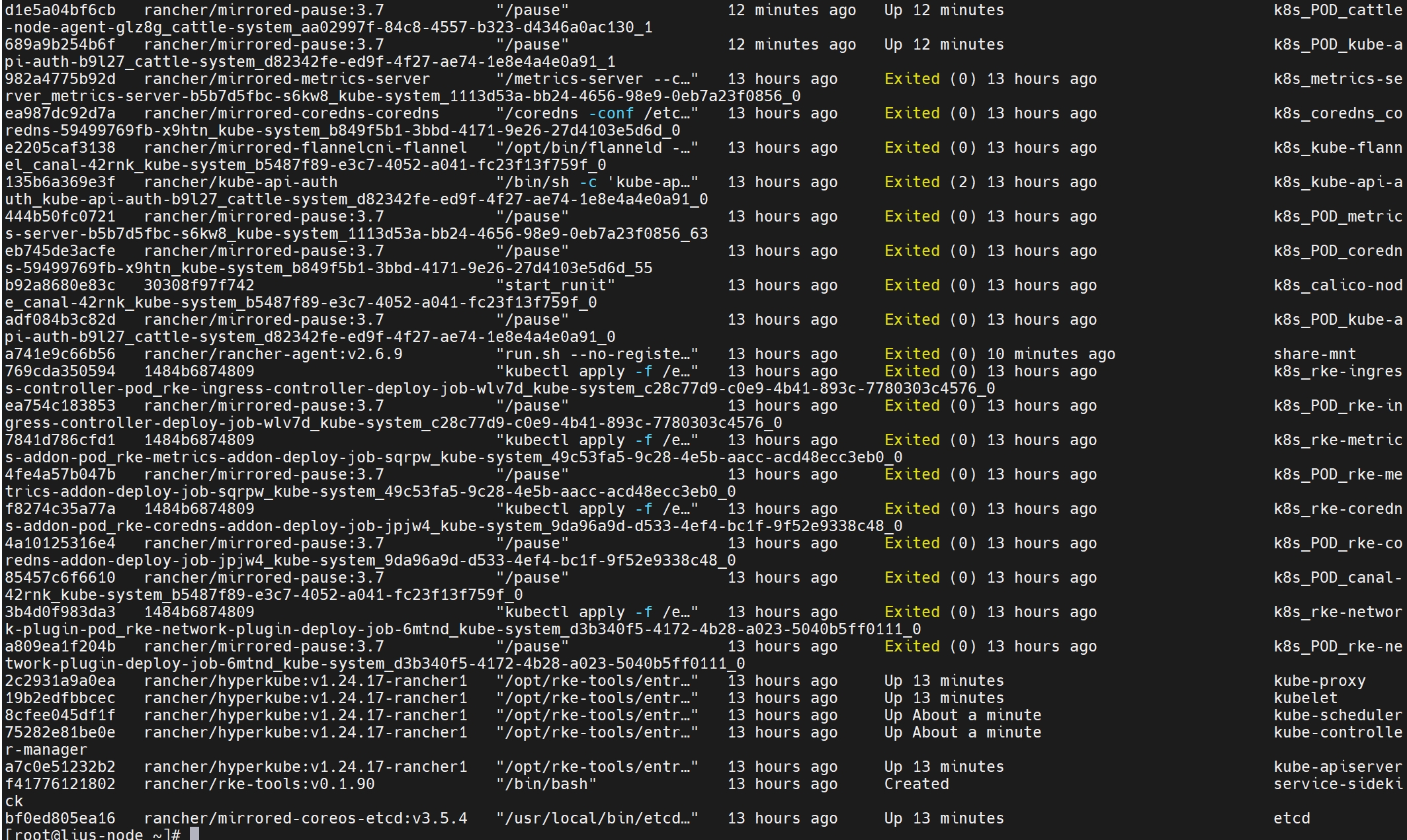Click image 1484b6874809 on 3b4d0f983da3 row
Screen dimensions: 1407x840
[x=199, y=612]
